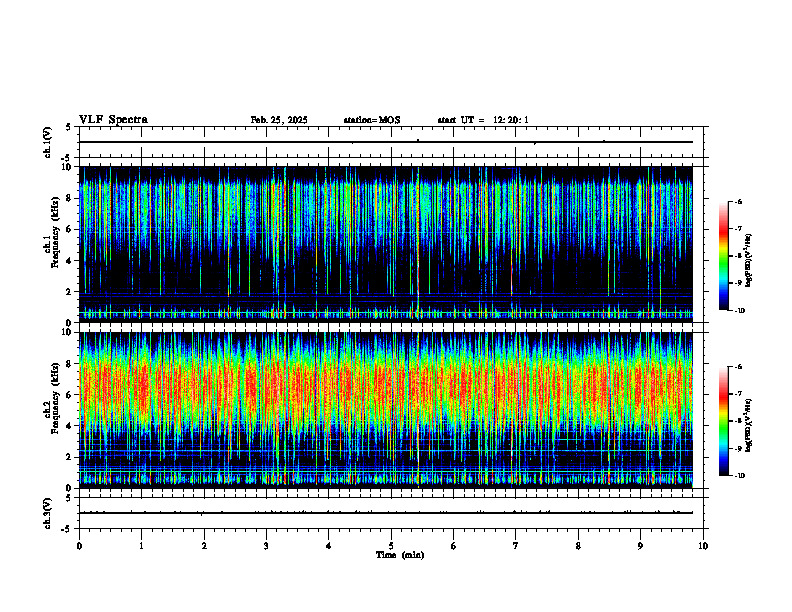Click the ch.1 color bar log(PSD) units label
792x612 pixels.
point(749,261)
